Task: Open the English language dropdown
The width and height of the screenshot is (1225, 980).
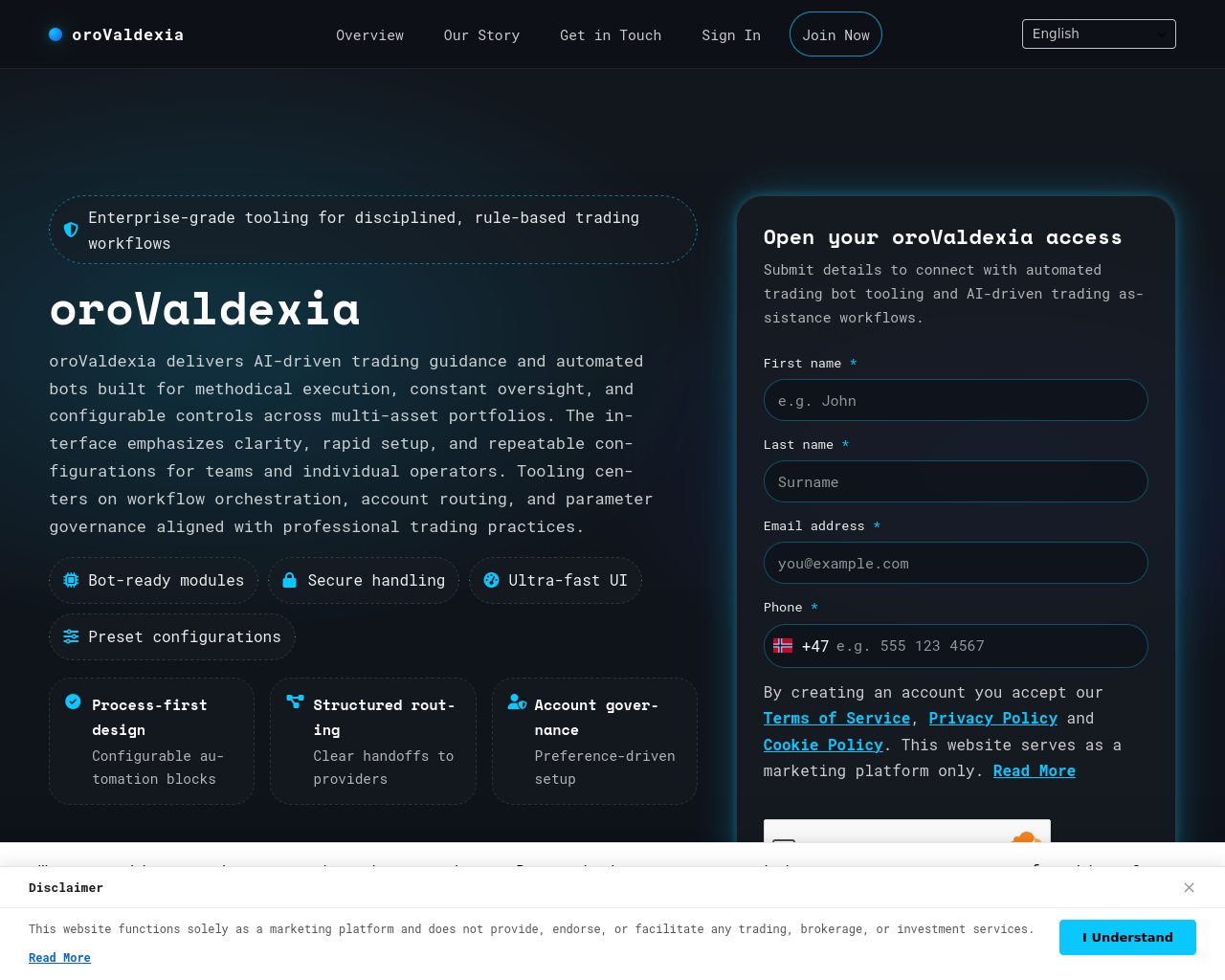Action: (x=1099, y=33)
